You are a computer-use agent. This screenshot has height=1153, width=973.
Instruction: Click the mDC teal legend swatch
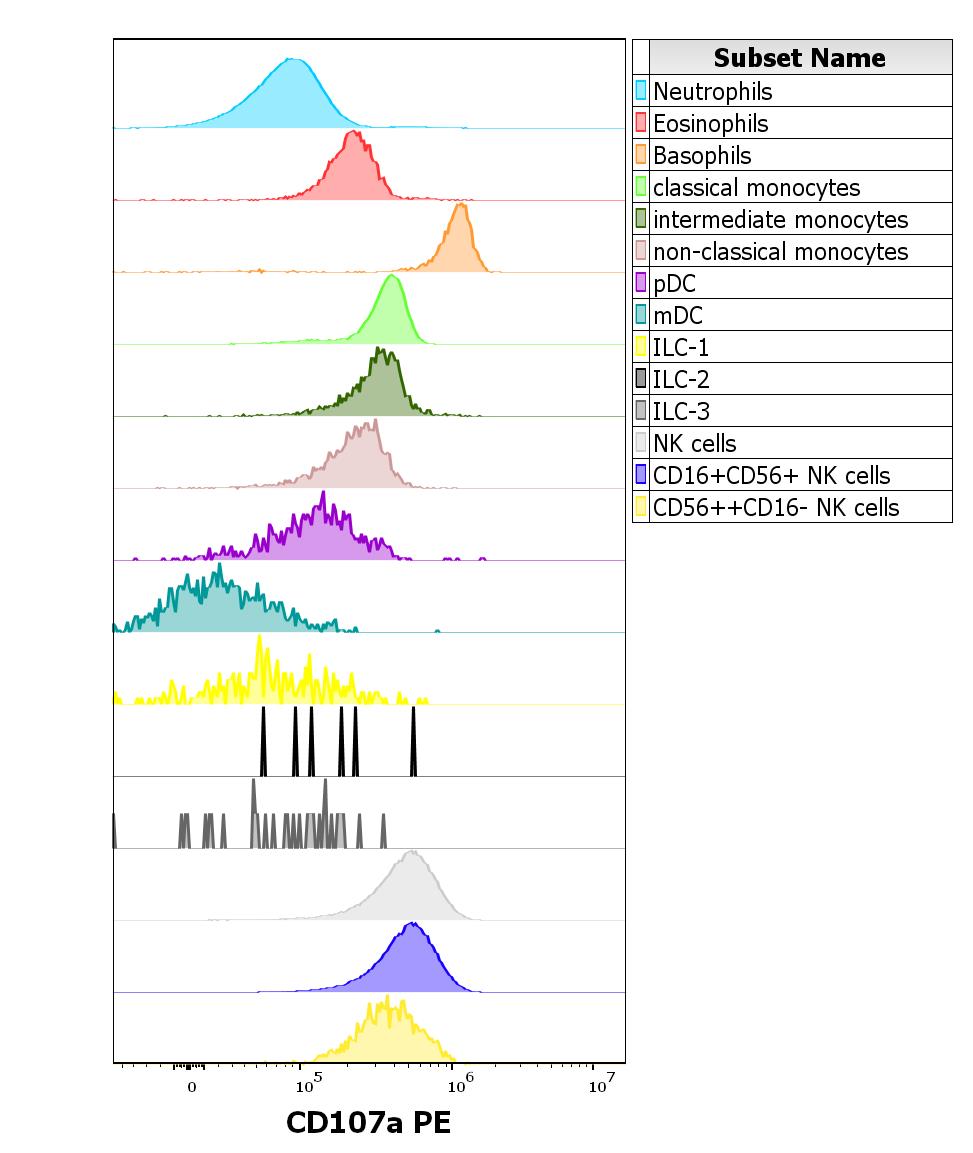click(641, 315)
